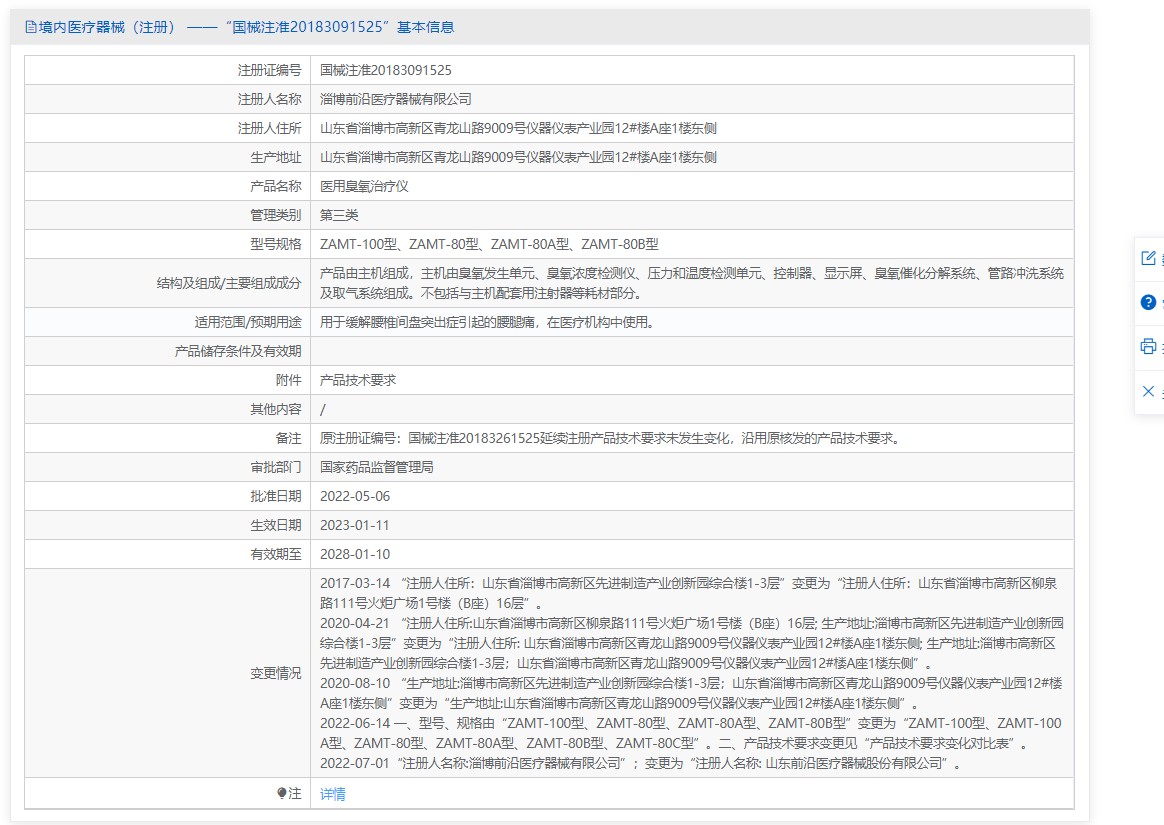Click the 国家药品监督管理局 approving department value
The width and height of the screenshot is (1164, 825).
click(x=376, y=467)
